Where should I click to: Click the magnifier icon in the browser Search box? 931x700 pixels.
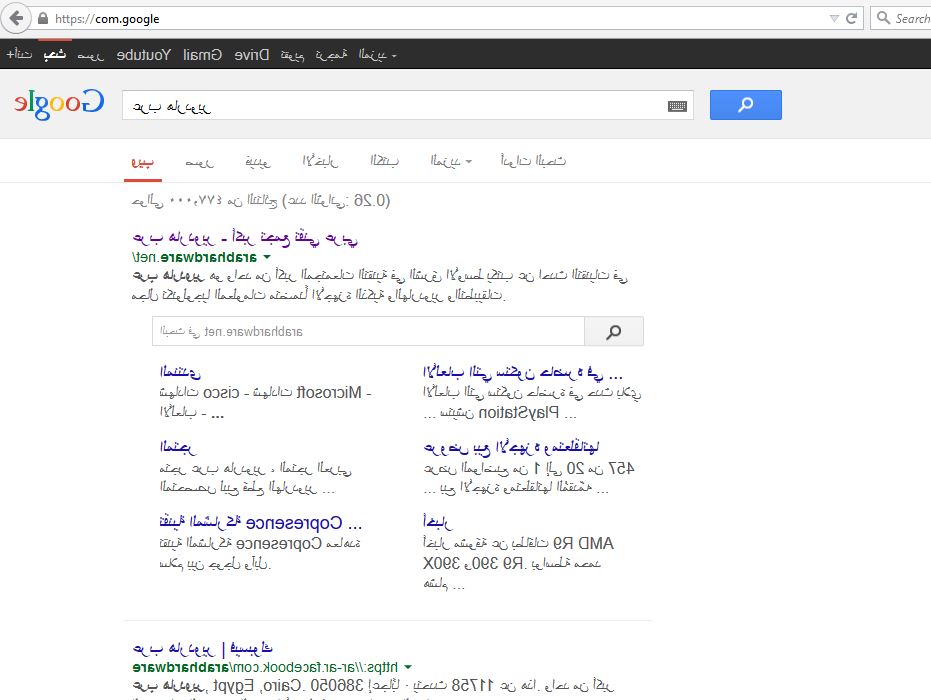(x=884, y=18)
